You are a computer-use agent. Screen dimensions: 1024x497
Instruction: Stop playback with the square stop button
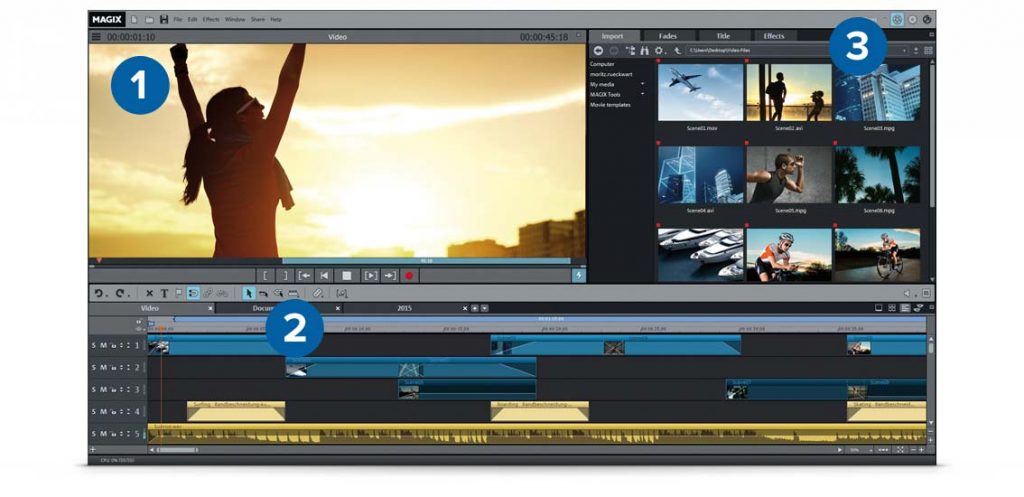point(347,276)
